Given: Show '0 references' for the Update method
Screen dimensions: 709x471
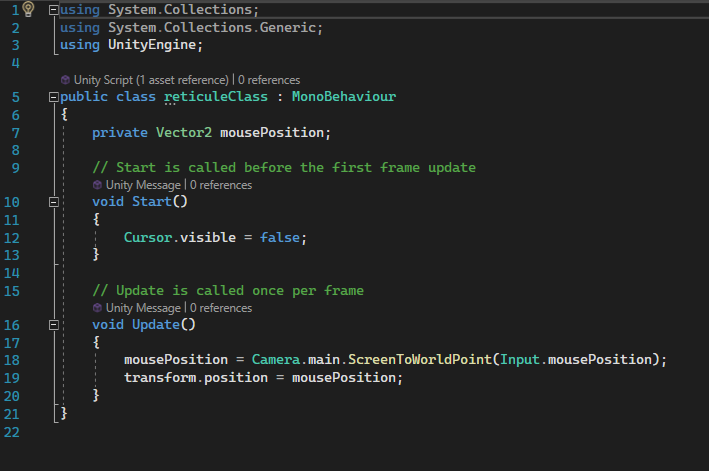Looking at the screenshot, I should tap(220, 308).
